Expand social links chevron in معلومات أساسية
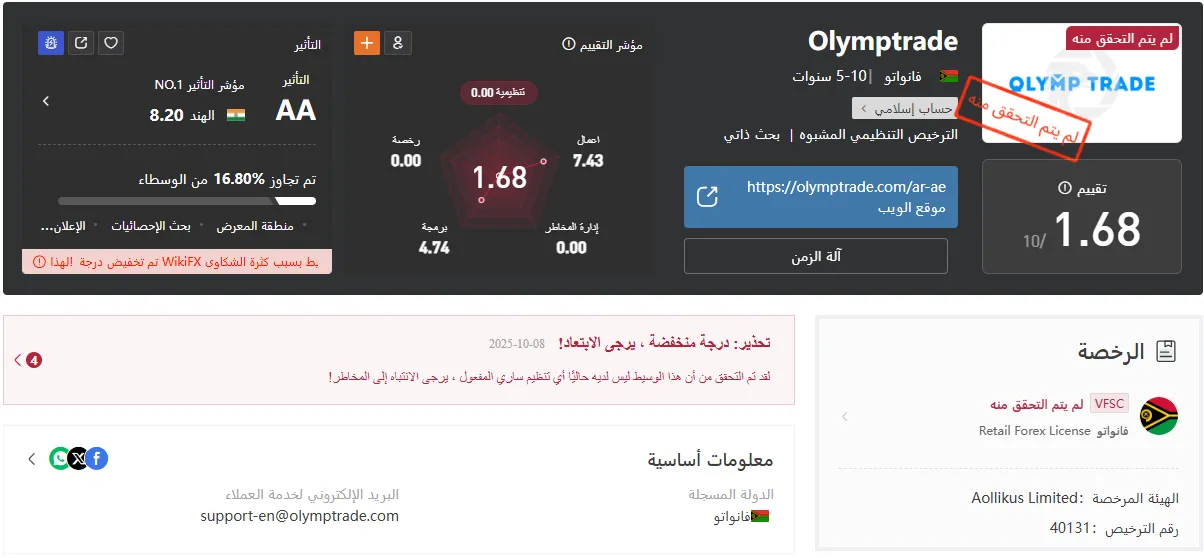This screenshot has height=558, width=1204. coord(32,459)
